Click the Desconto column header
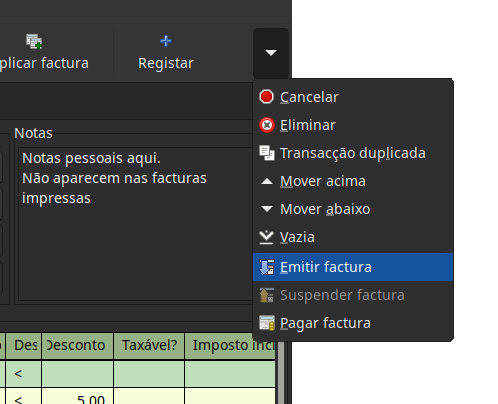 coord(77,346)
